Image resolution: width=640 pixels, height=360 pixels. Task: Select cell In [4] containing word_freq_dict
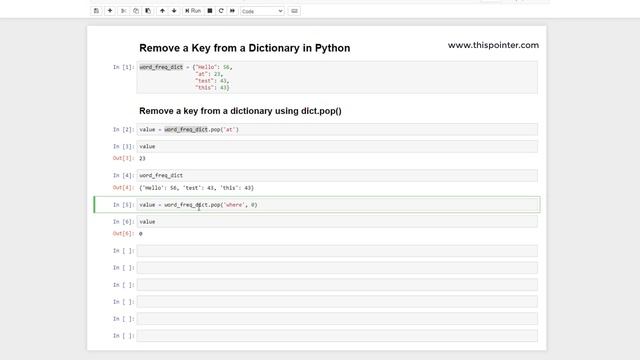tap(337, 176)
